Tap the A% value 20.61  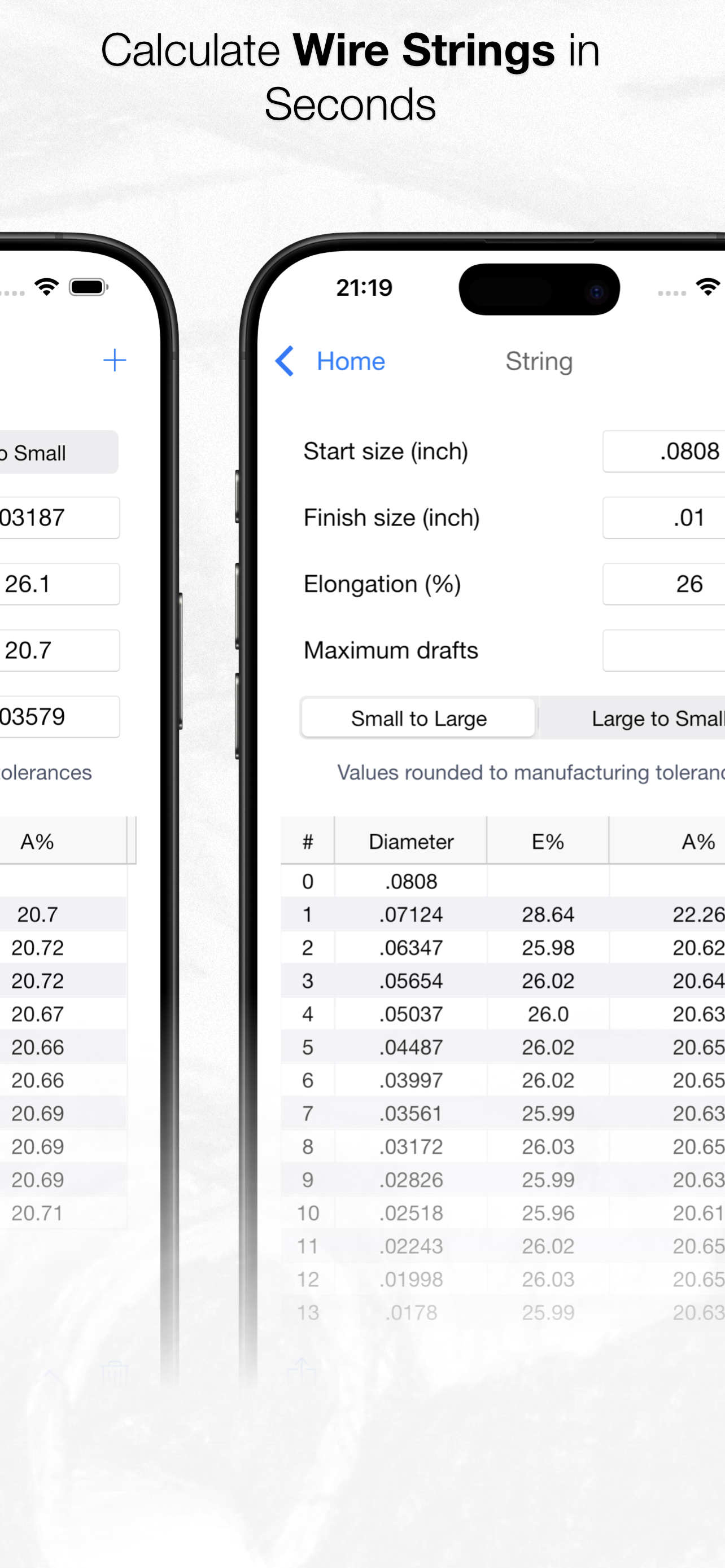pyautogui.click(x=699, y=1213)
